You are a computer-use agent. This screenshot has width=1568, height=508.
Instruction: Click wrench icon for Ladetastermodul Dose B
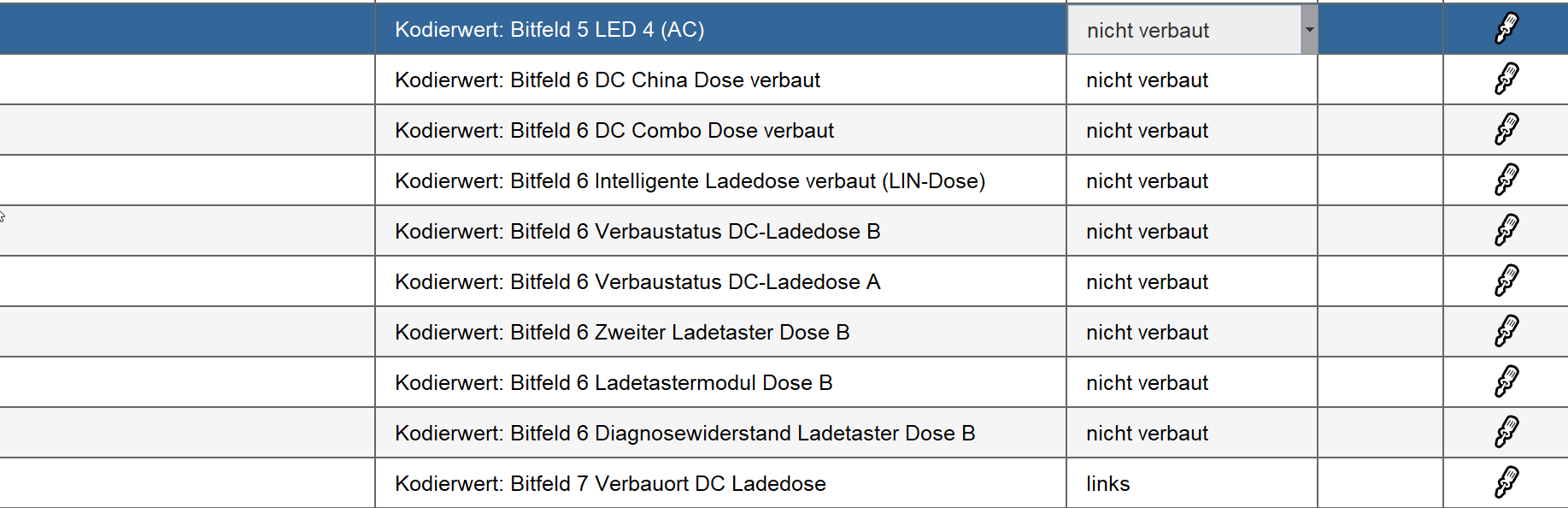click(x=1506, y=381)
